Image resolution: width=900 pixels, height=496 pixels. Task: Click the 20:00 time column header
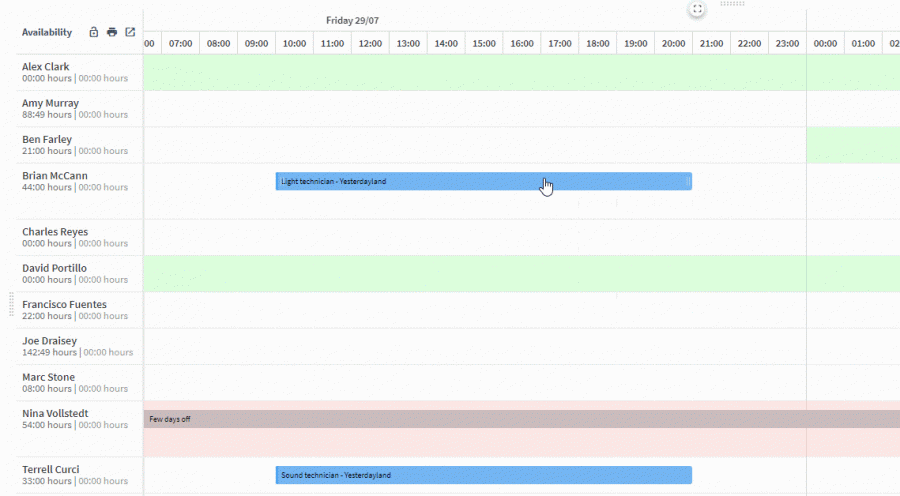click(673, 44)
